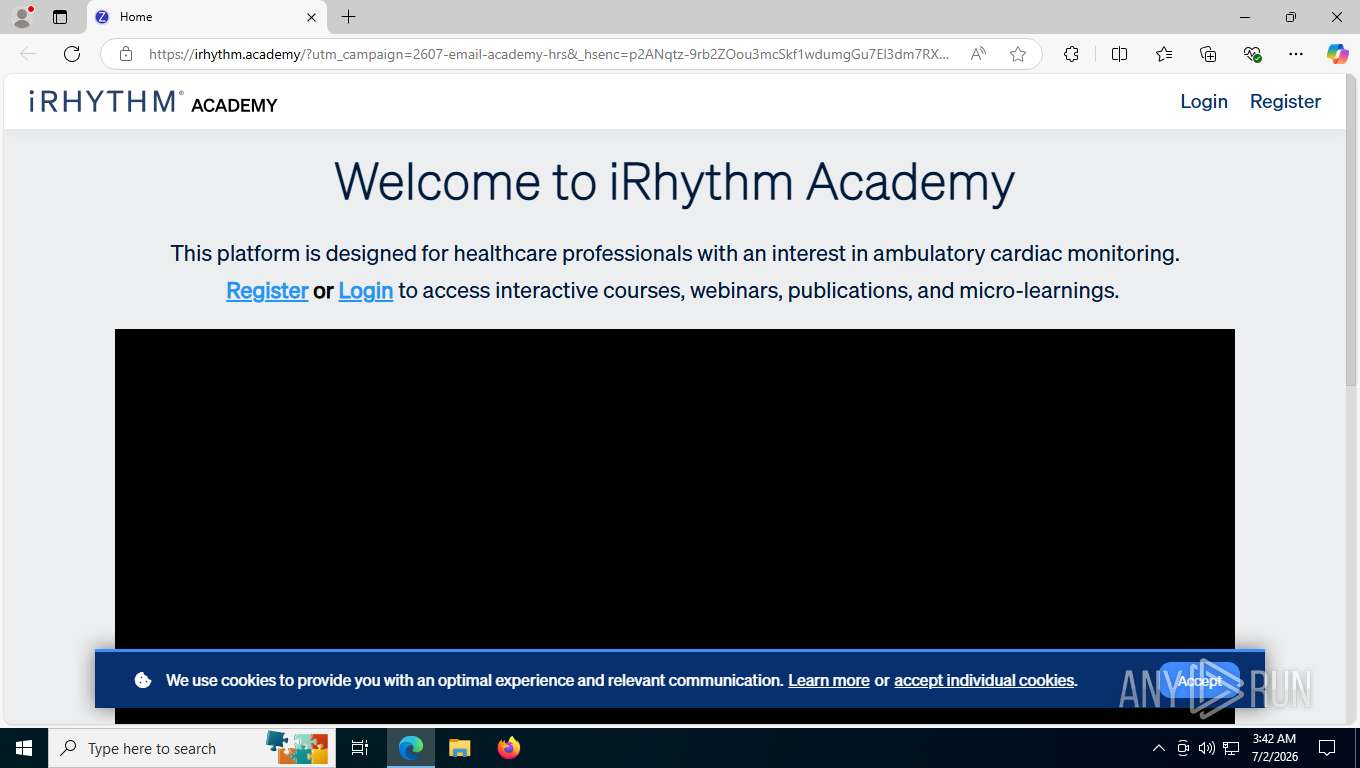Screen dimensions: 1360x768
Task: Open a new tab with plus button
Action: tap(348, 17)
